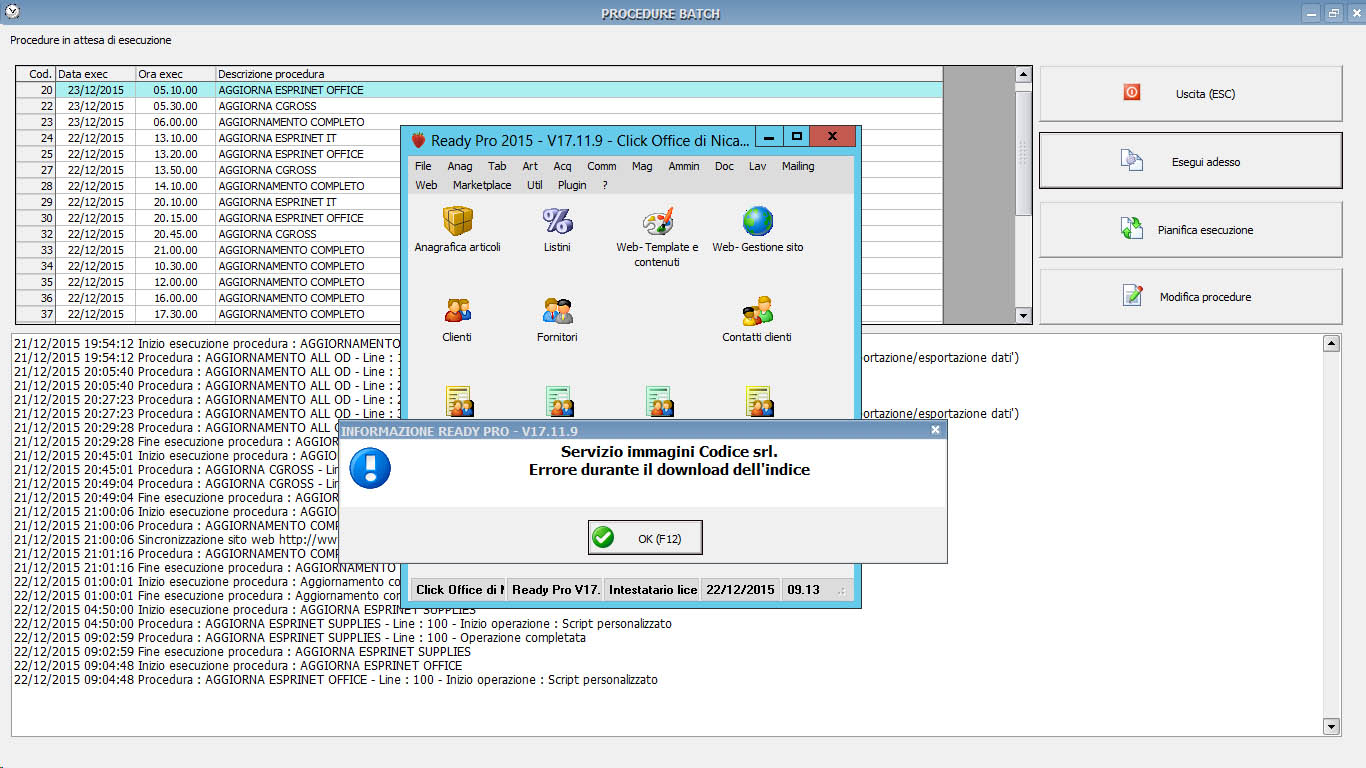The height and width of the screenshot is (768, 1366).
Task: Click procedure table scrollbar up arrow
Action: [1023, 74]
